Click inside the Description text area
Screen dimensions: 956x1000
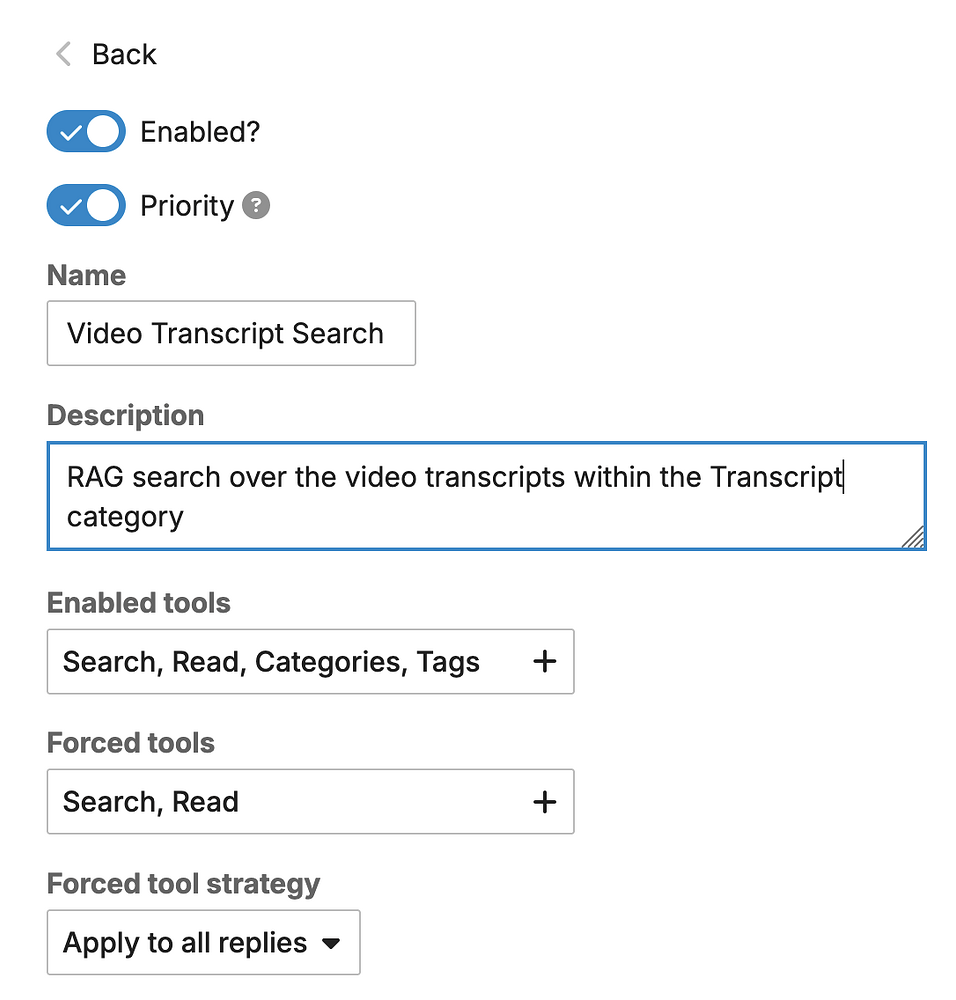[487, 496]
